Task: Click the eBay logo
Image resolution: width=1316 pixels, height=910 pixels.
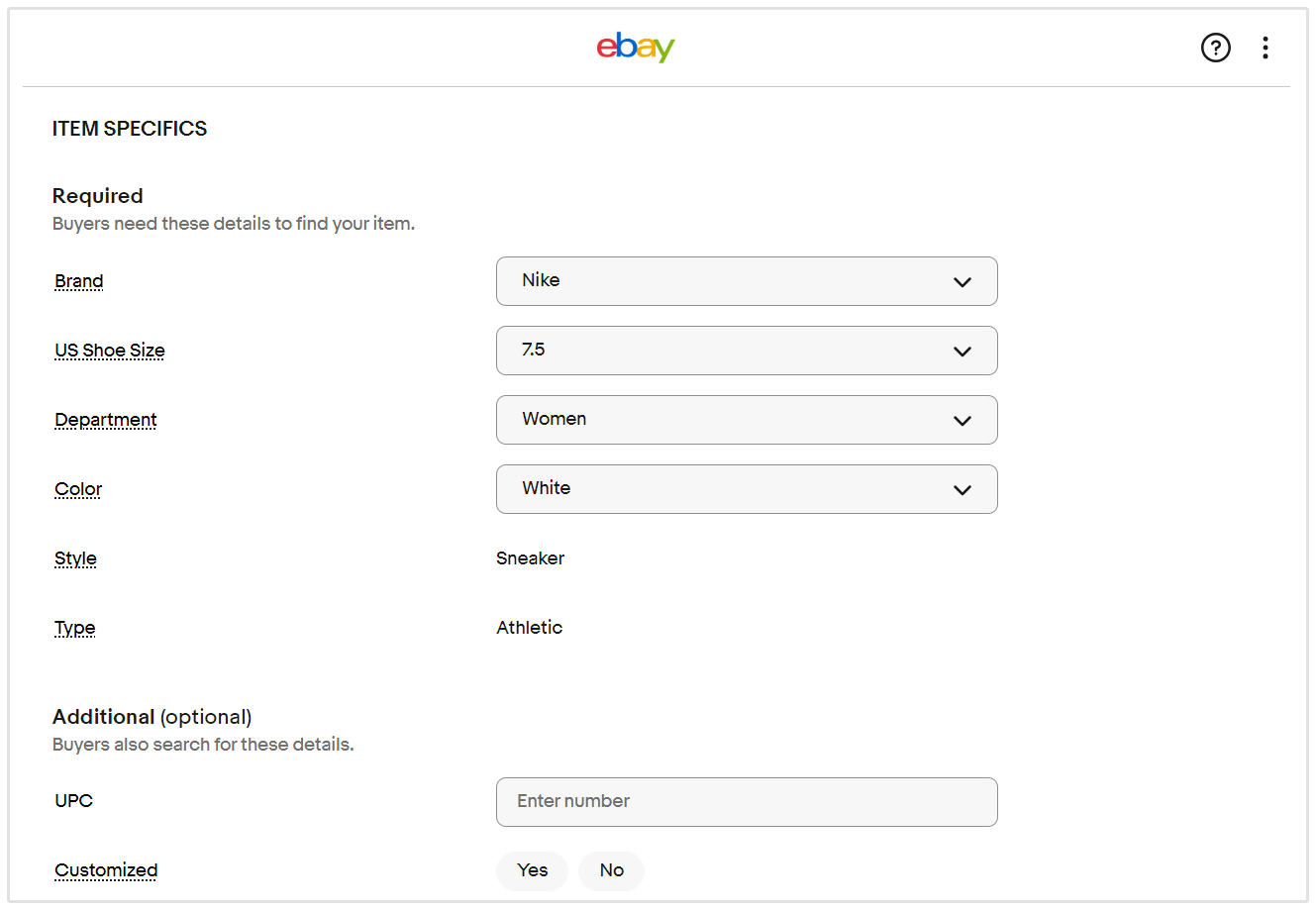Action: 636,47
